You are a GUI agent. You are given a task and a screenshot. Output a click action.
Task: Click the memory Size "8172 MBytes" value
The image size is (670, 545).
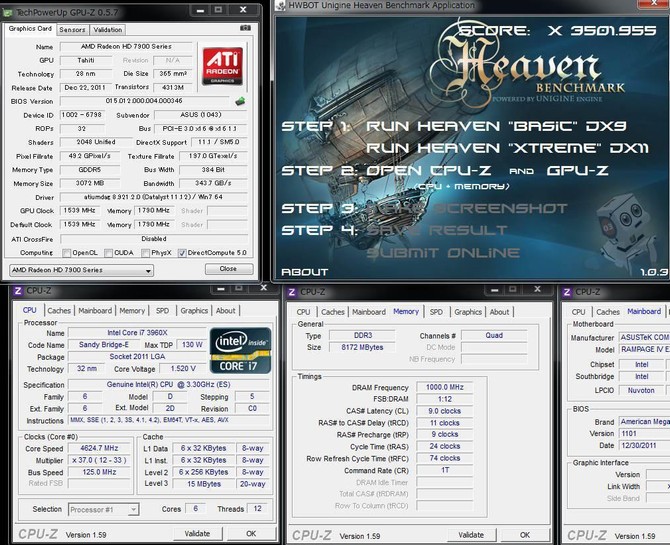pyautogui.click(x=362, y=348)
